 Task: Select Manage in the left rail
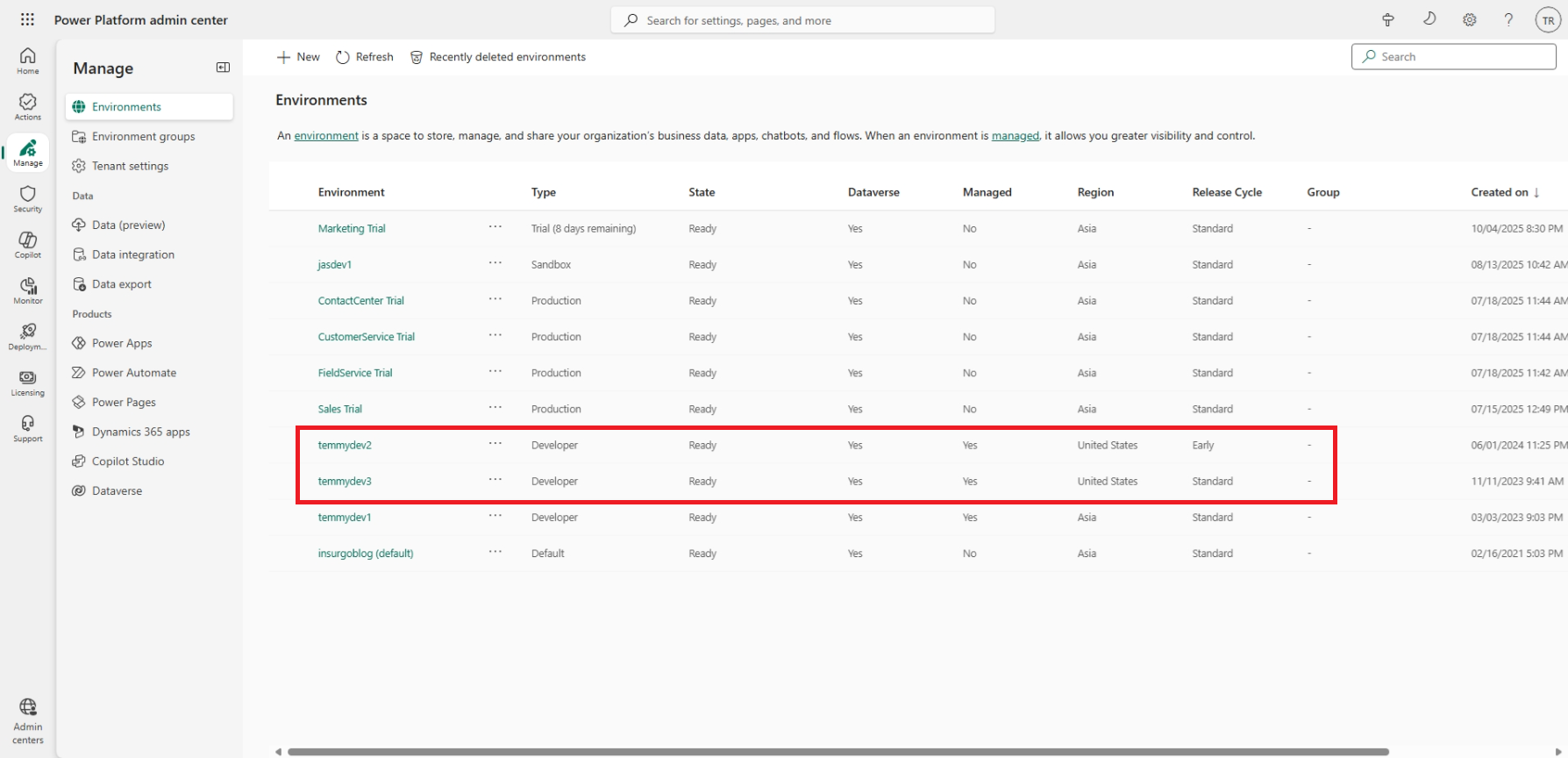pos(28,153)
